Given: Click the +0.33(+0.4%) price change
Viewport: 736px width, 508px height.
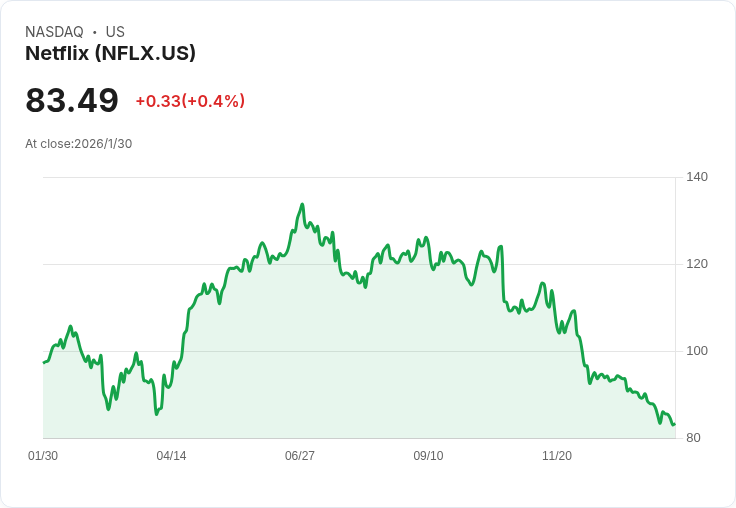Looking at the screenshot, I should 190,101.
